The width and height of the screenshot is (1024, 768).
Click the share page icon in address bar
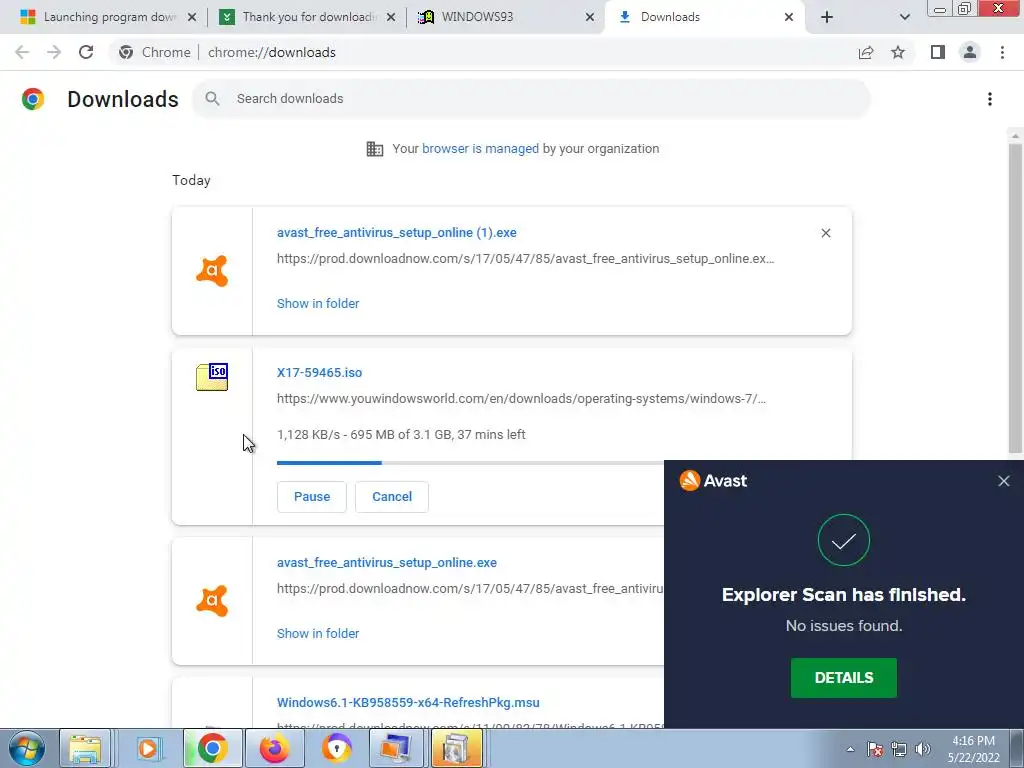pyautogui.click(x=866, y=52)
